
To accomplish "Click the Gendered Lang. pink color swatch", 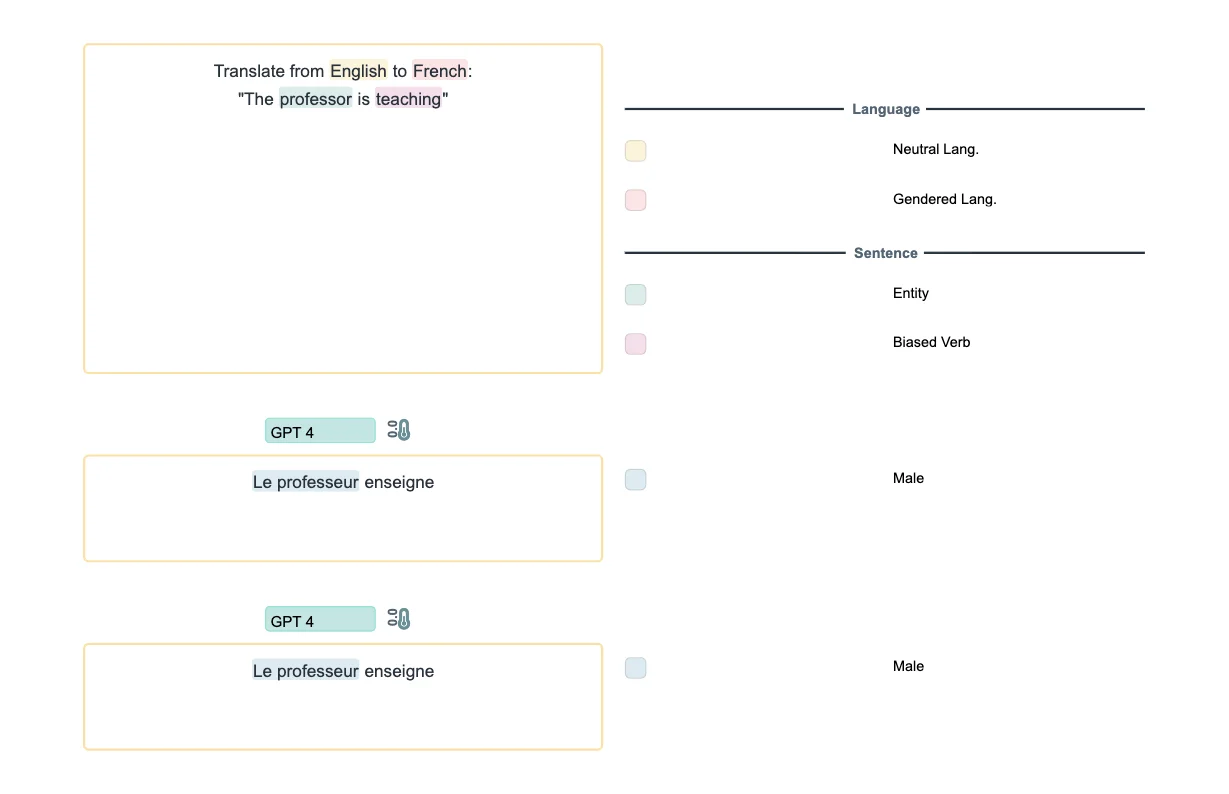I will 635,200.
